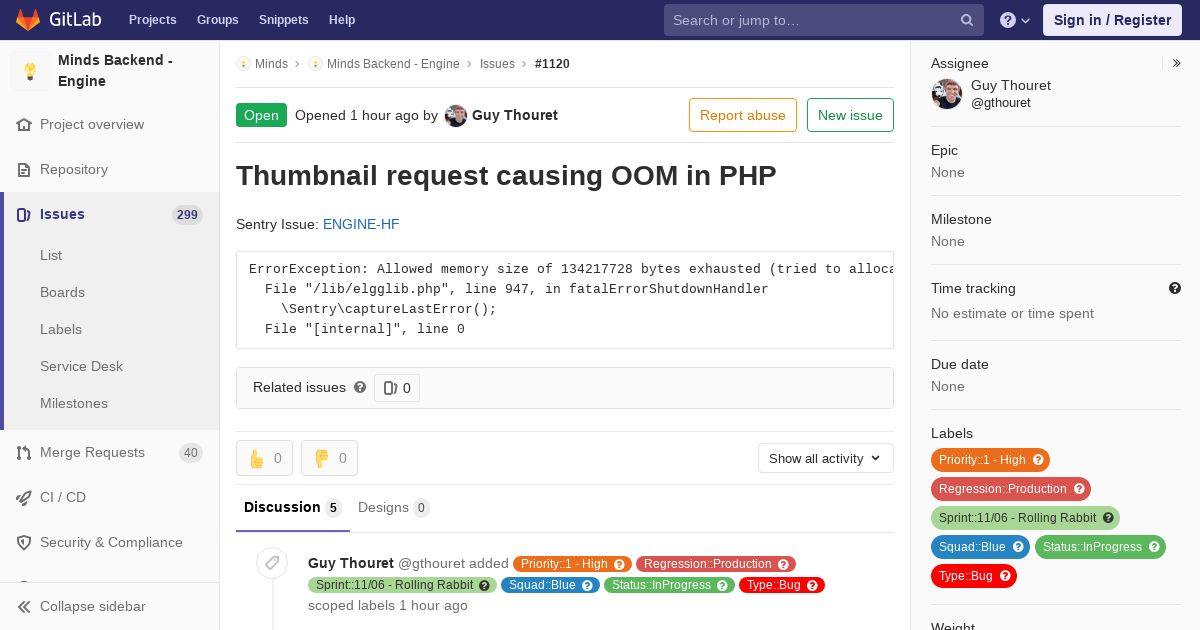Screen dimensions: 1200x630
Task: Collapse right sidebar using double-arrow icon
Action: point(1177,63)
